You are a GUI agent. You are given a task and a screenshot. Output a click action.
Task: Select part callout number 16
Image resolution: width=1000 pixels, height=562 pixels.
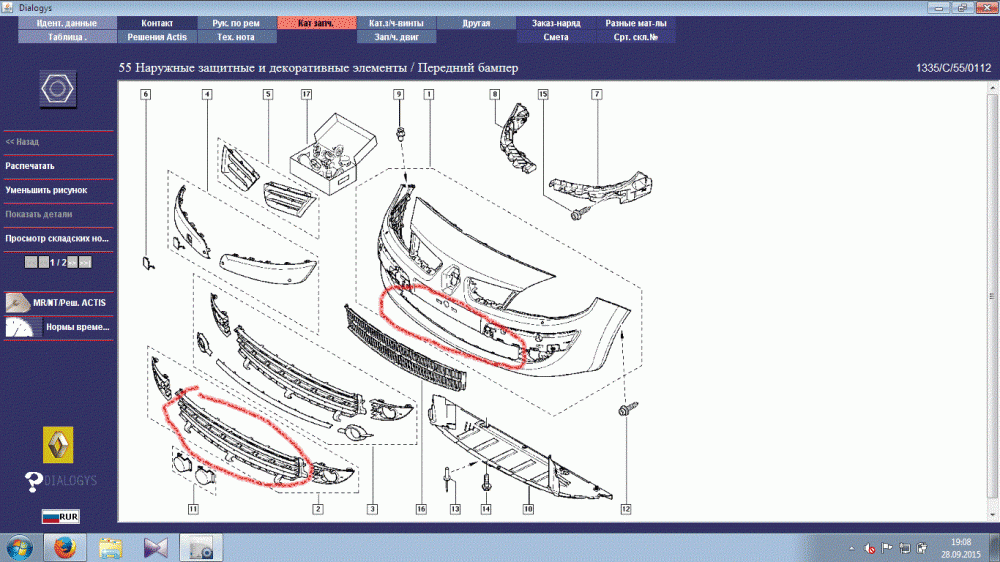pos(421,509)
